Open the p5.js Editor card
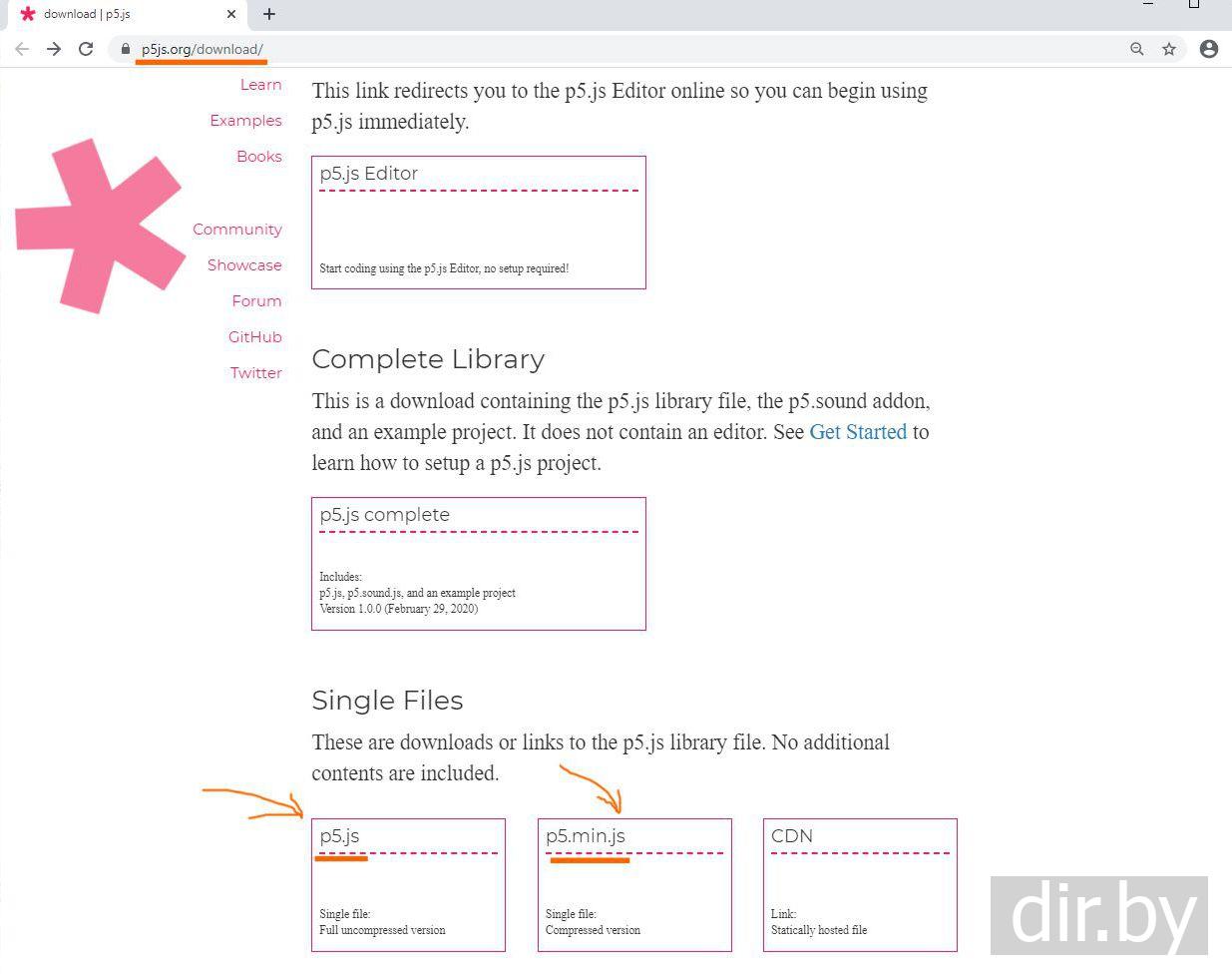Screen dimensions: 1232x974 coord(479,223)
